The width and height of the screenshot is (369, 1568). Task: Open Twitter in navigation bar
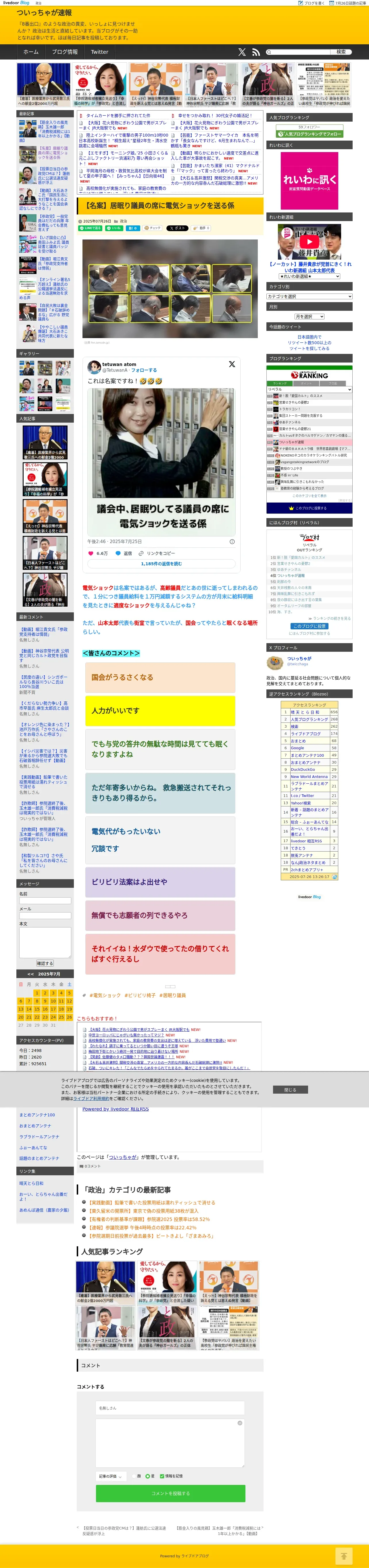click(99, 52)
